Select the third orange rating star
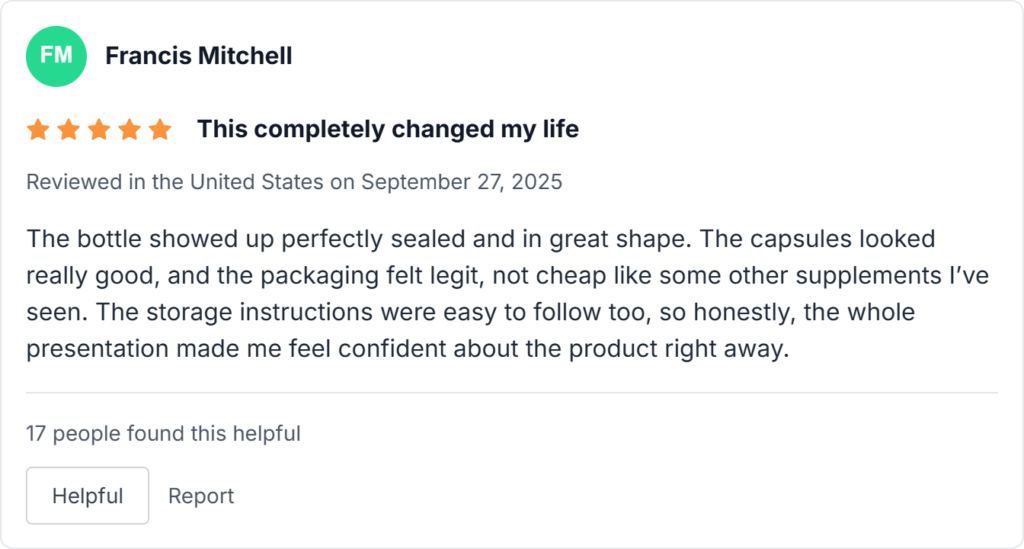 [99, 130]
